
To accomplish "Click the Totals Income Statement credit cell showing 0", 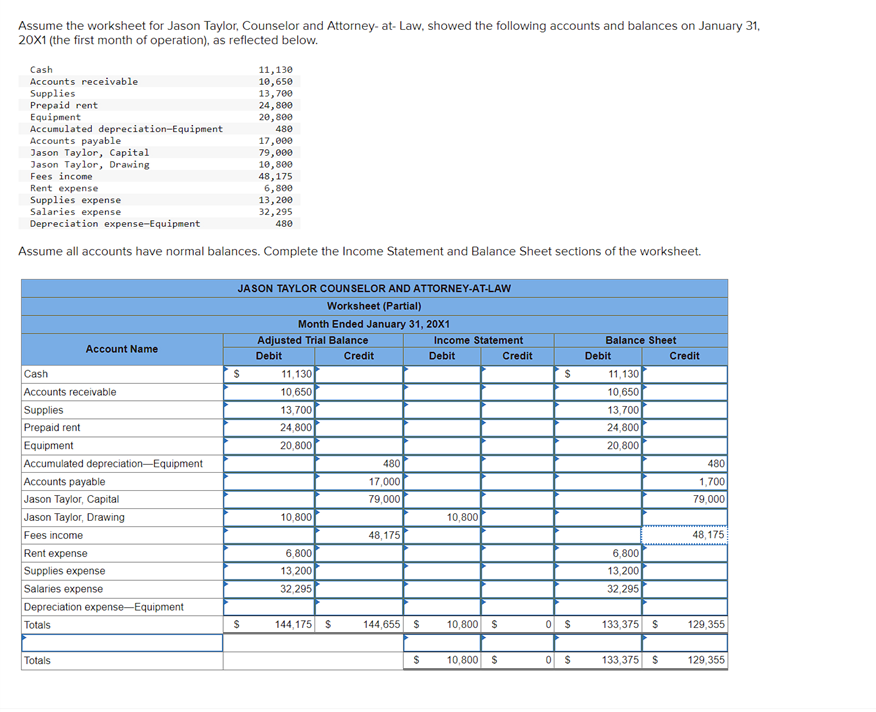I will coord(515,624).
